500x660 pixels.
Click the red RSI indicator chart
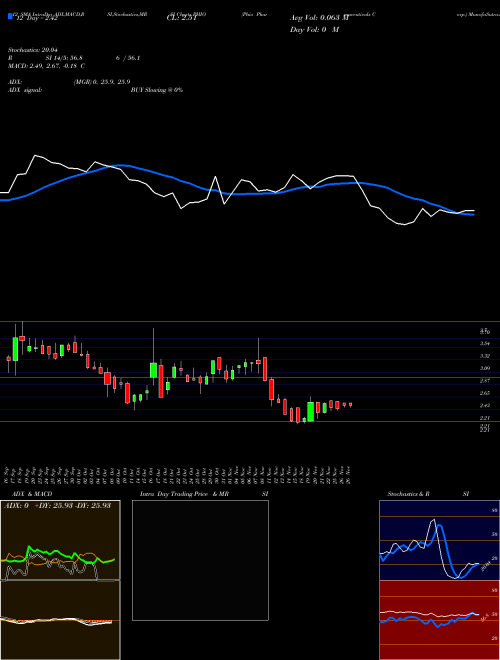tap(439, 620)
